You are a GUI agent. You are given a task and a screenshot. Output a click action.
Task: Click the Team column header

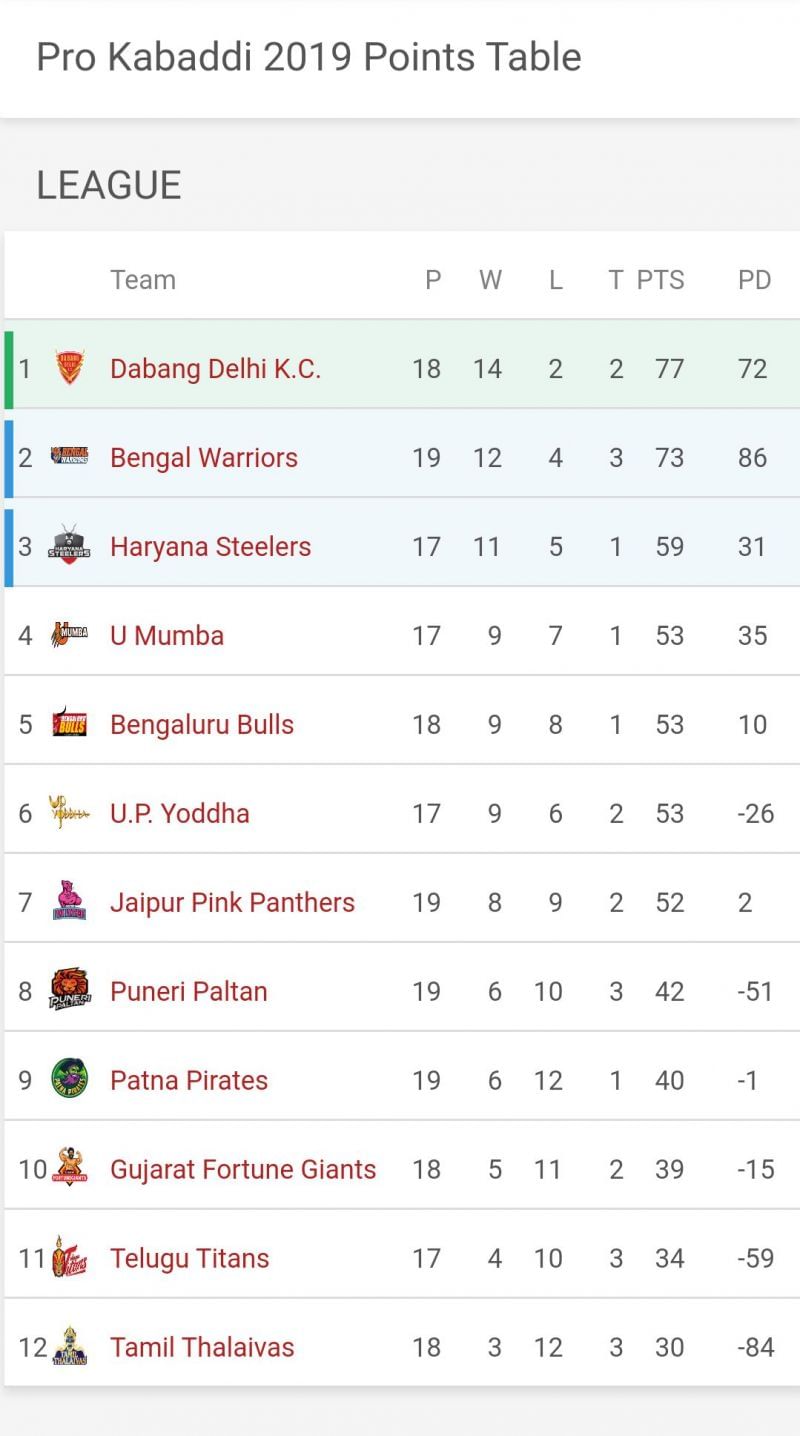(x=143, y=280)
